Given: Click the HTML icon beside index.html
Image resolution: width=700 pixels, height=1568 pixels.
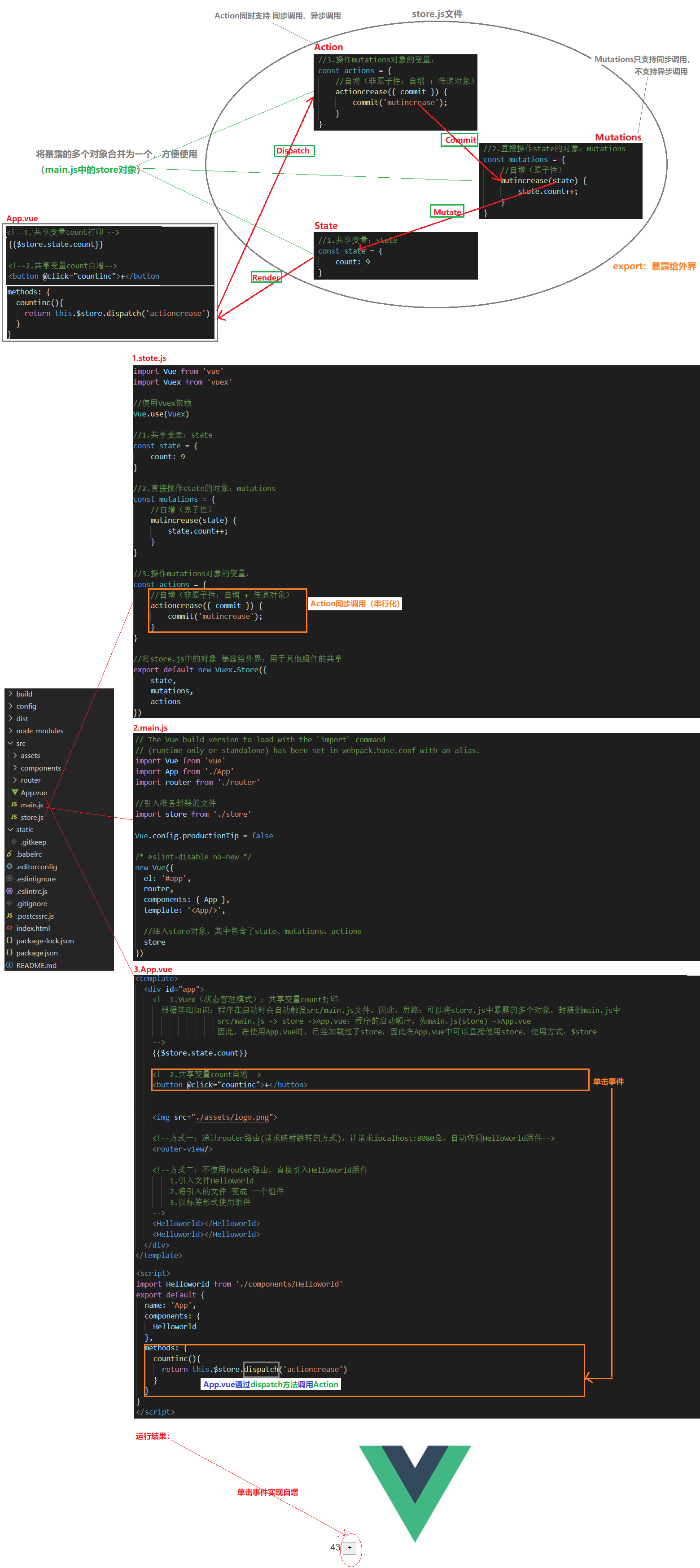Looking at the screenshot, I should pyautogui.click(x=10, y=928).
